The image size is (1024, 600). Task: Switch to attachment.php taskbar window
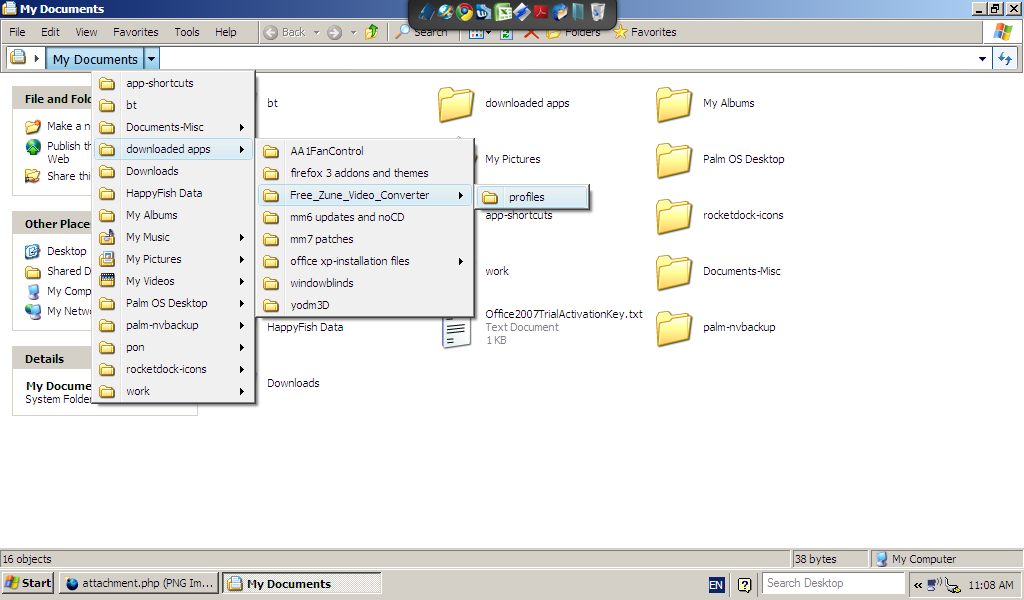click(x=140, y=583)
